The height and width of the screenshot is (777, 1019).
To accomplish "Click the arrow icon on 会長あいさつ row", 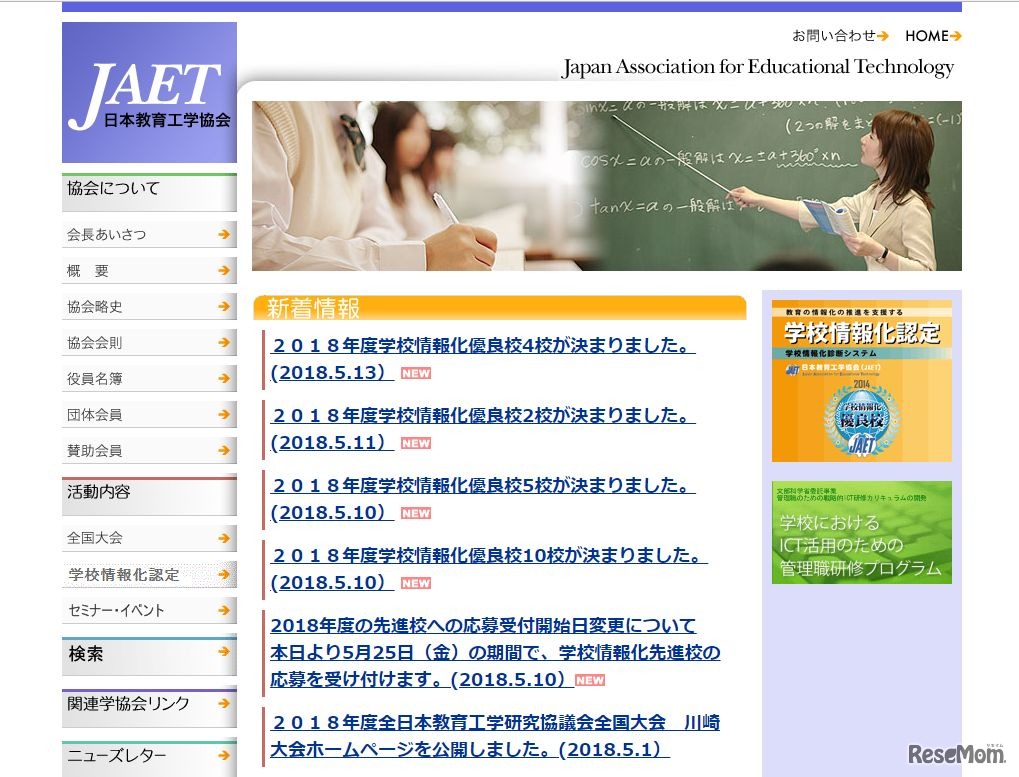I will pyautogui.click(x=224, y=235).
